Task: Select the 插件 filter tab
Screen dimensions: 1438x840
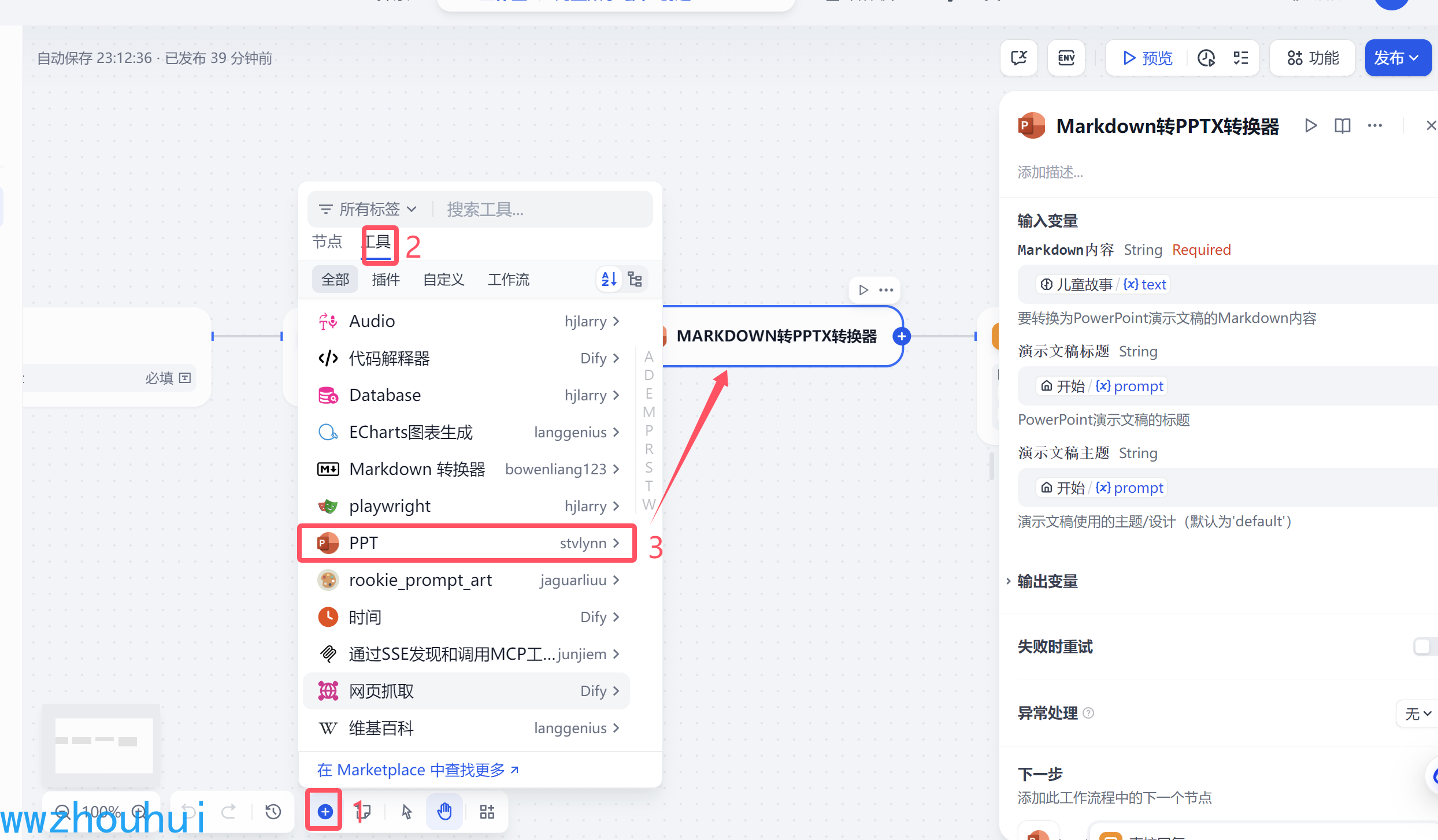Action: pyautogui.click(x=386, y=280)
